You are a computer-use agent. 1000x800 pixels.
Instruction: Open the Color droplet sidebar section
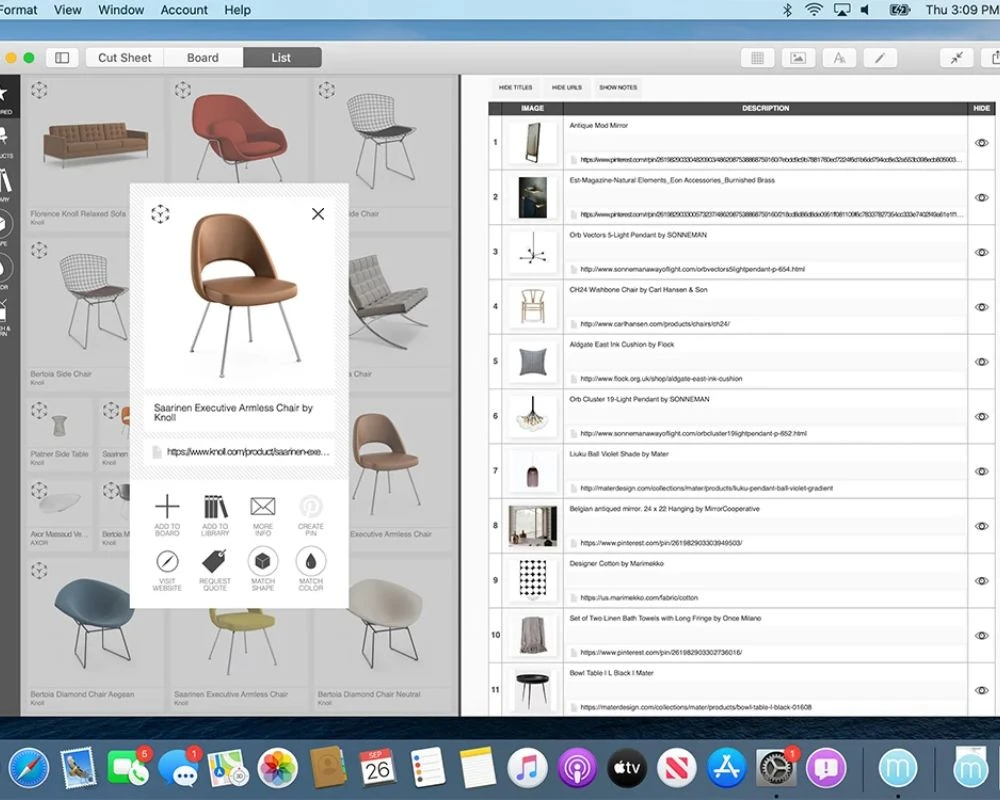tap(5, 271)
